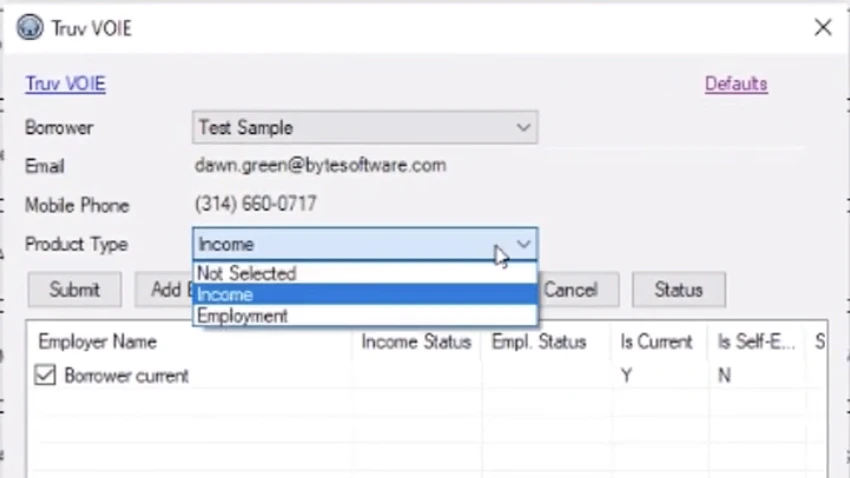Viewport: 850px width, 478px height.
Task: Sort by the Empl. Status column header
Action: [539, 342]
